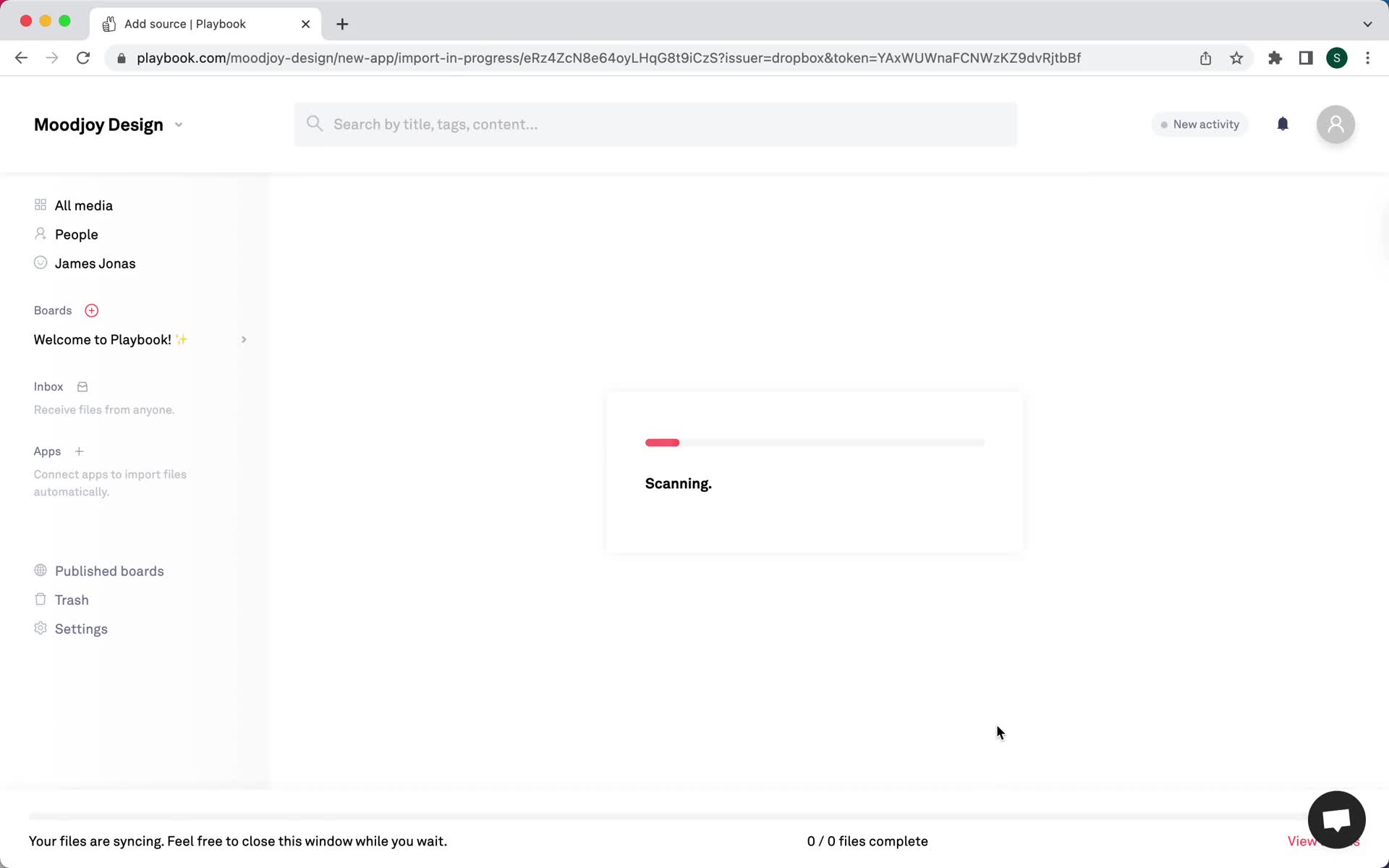This screenshot has width=1389, height=868.
Task: Click the Inbox archive icon
Action: (82, 386)
